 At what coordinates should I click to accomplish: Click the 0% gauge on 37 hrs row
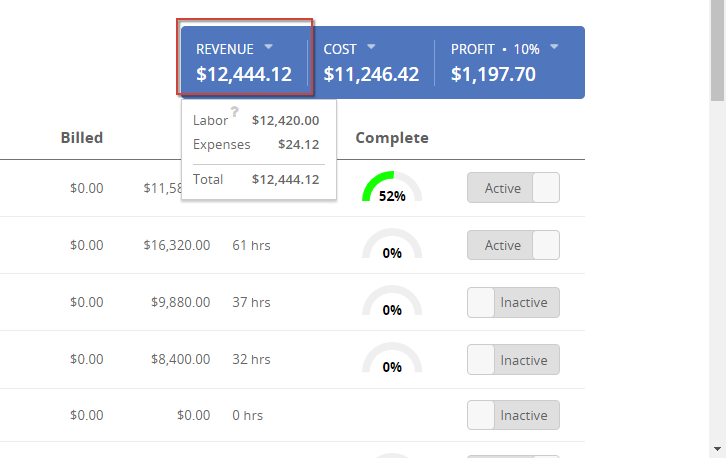pos(392,301)
